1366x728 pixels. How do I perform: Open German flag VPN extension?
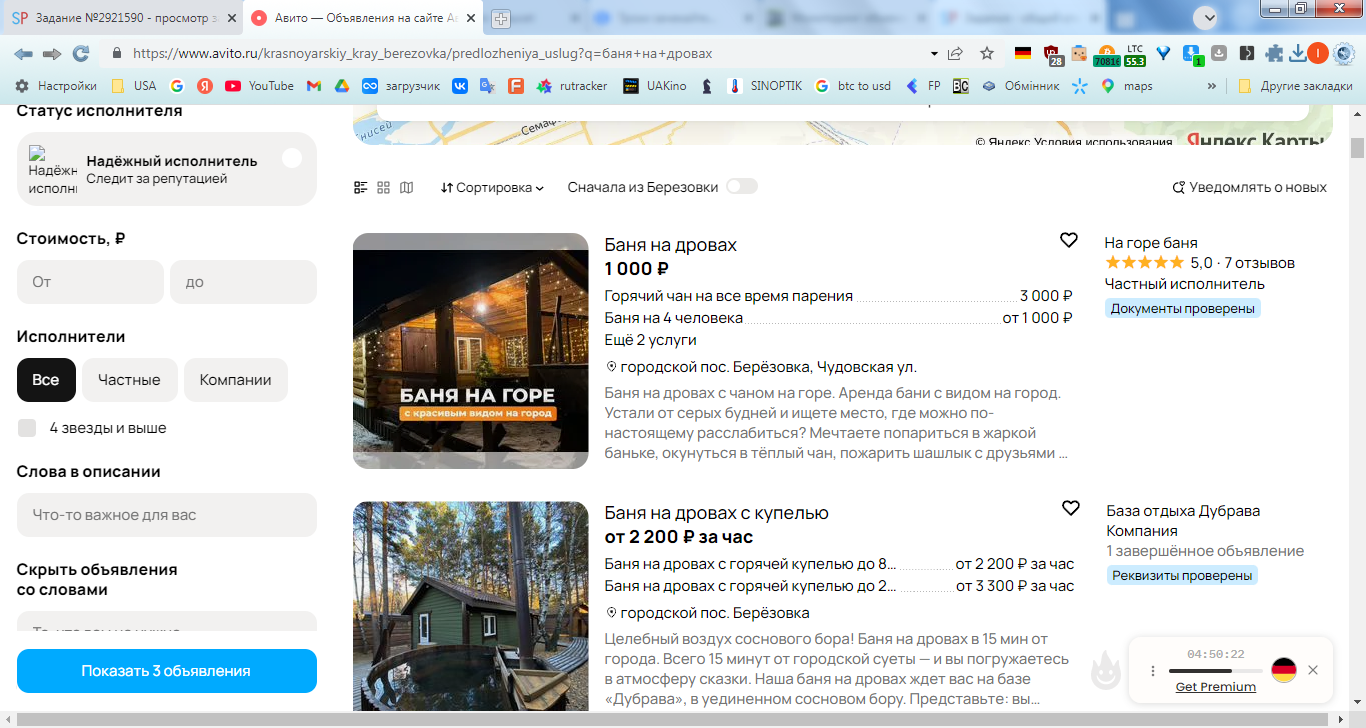click(1023, 54)
